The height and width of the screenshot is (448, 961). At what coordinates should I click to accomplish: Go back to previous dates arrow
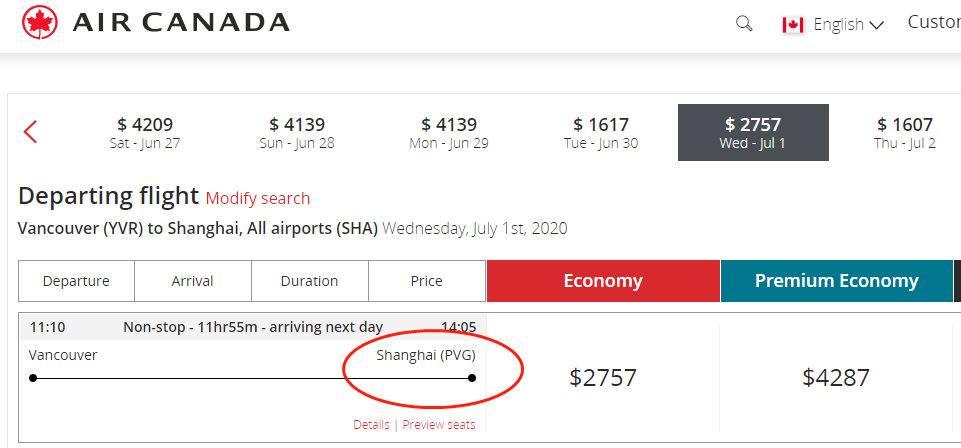click(30, 132)
